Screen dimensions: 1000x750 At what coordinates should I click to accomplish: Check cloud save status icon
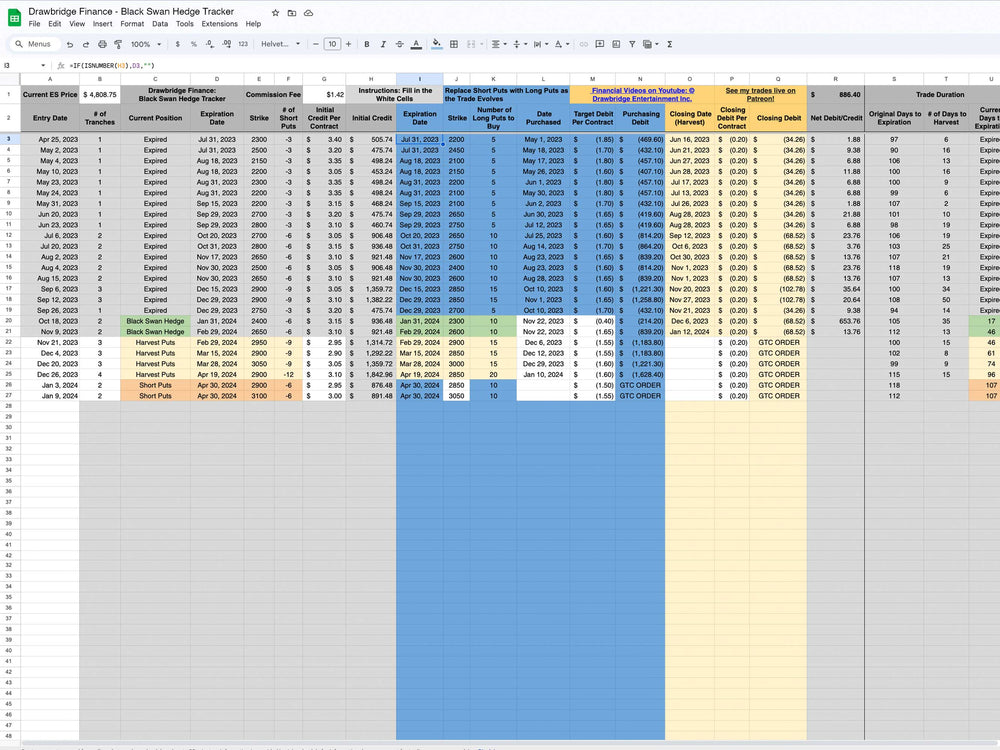309,13
